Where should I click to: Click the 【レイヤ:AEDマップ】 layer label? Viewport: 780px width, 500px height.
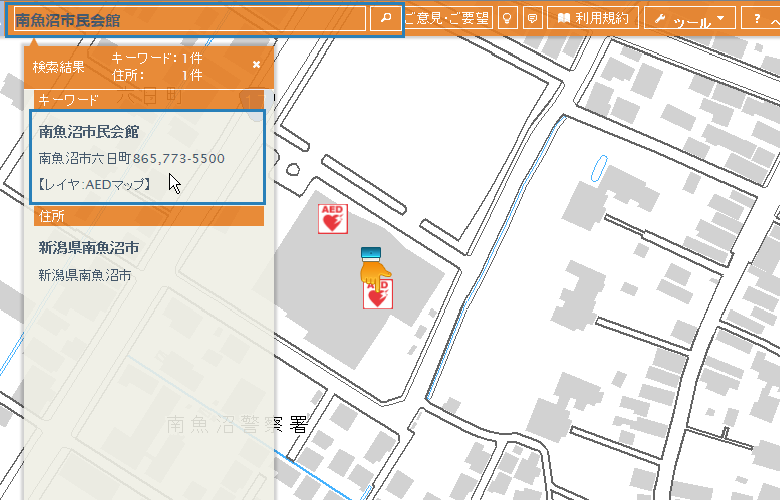(x=95, y=185)
